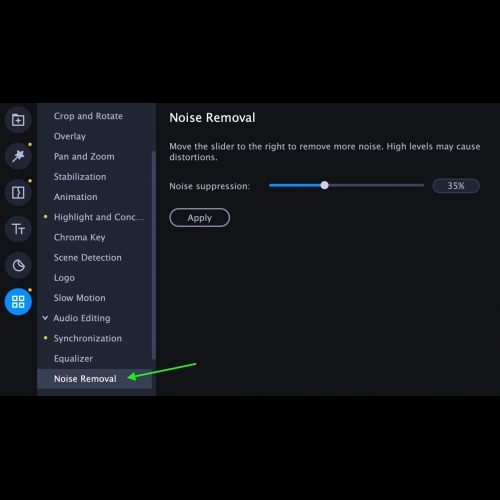
Task: Collapse the Audio Editing chevron
Action: (45, 318)
